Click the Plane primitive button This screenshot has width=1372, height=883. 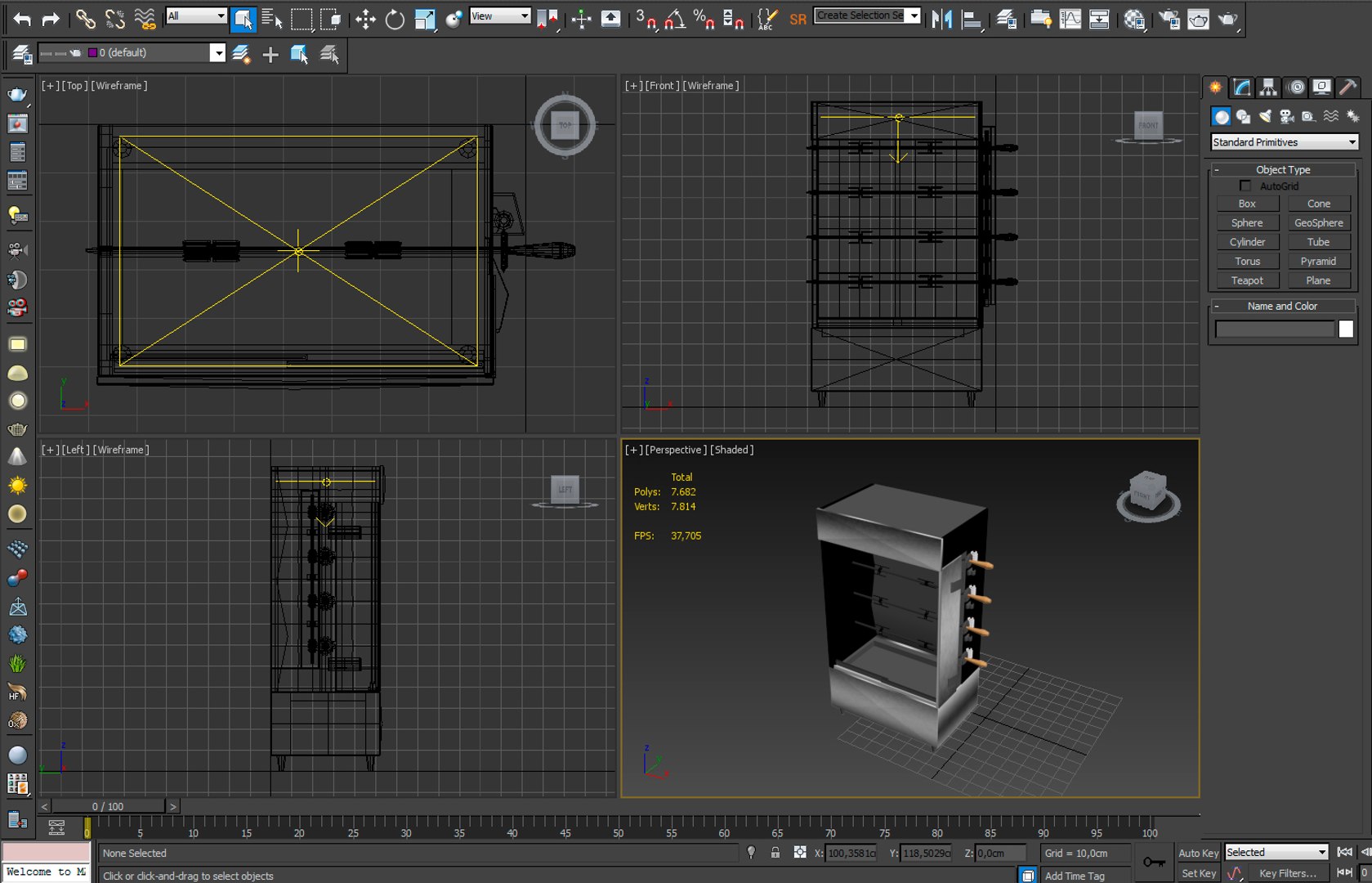[1319, 280]
